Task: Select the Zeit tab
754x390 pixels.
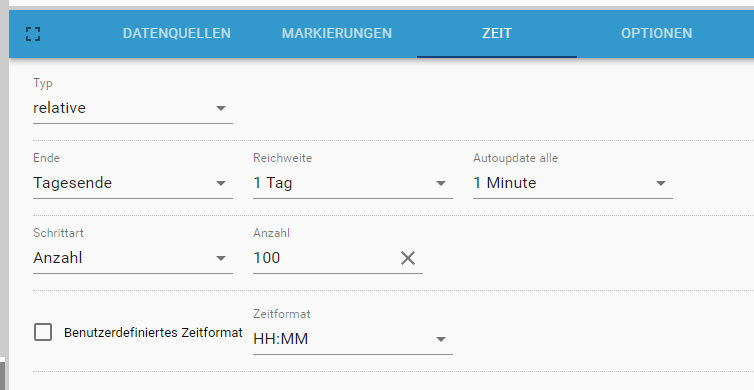Action: (x=497, y=34)
